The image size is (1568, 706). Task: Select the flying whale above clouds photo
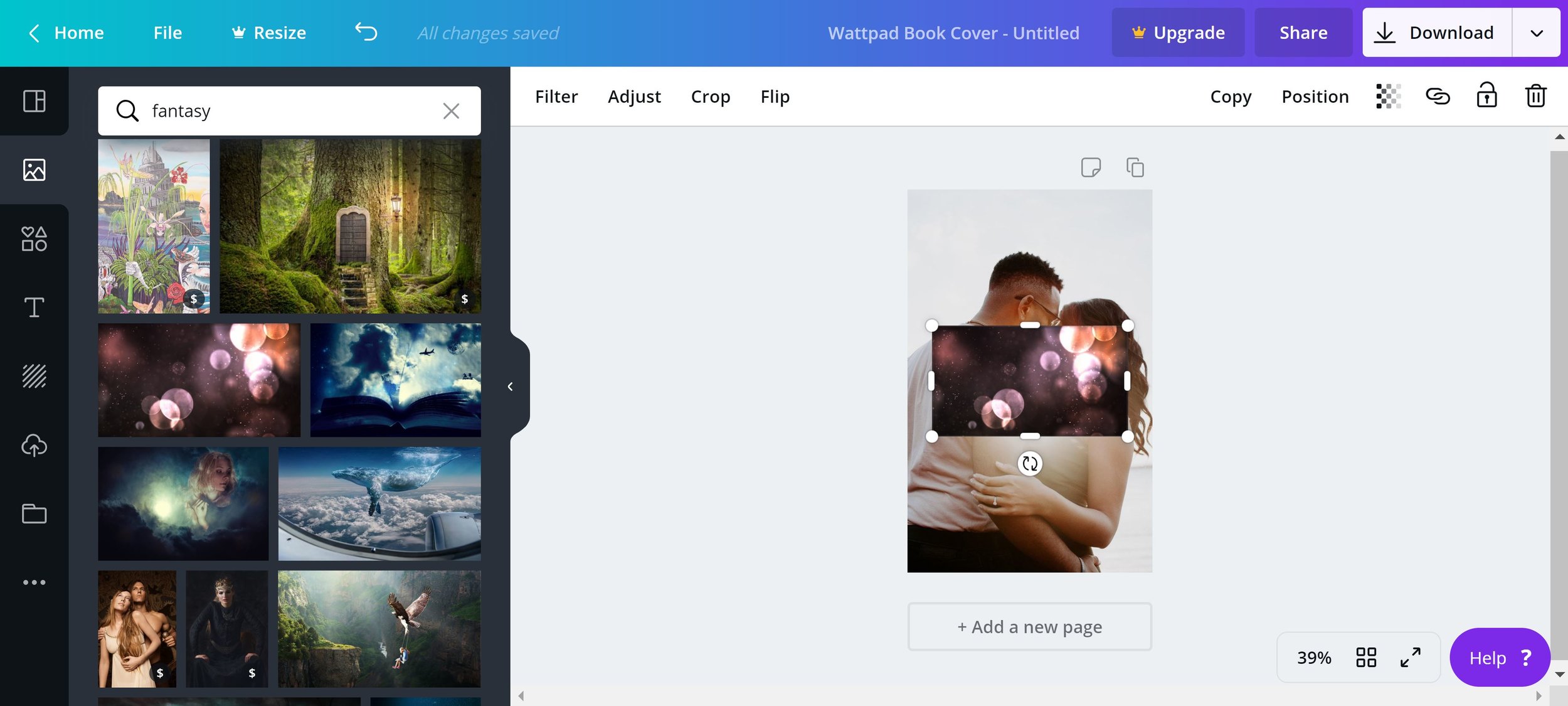coord(379,503)
